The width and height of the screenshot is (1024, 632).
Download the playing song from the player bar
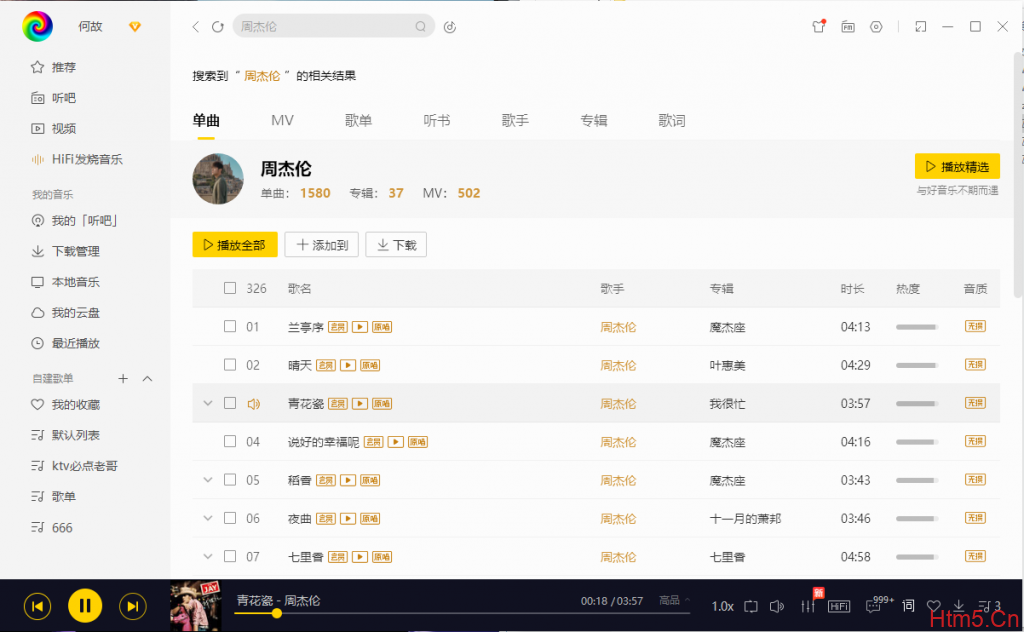click(x=959, y=606)
